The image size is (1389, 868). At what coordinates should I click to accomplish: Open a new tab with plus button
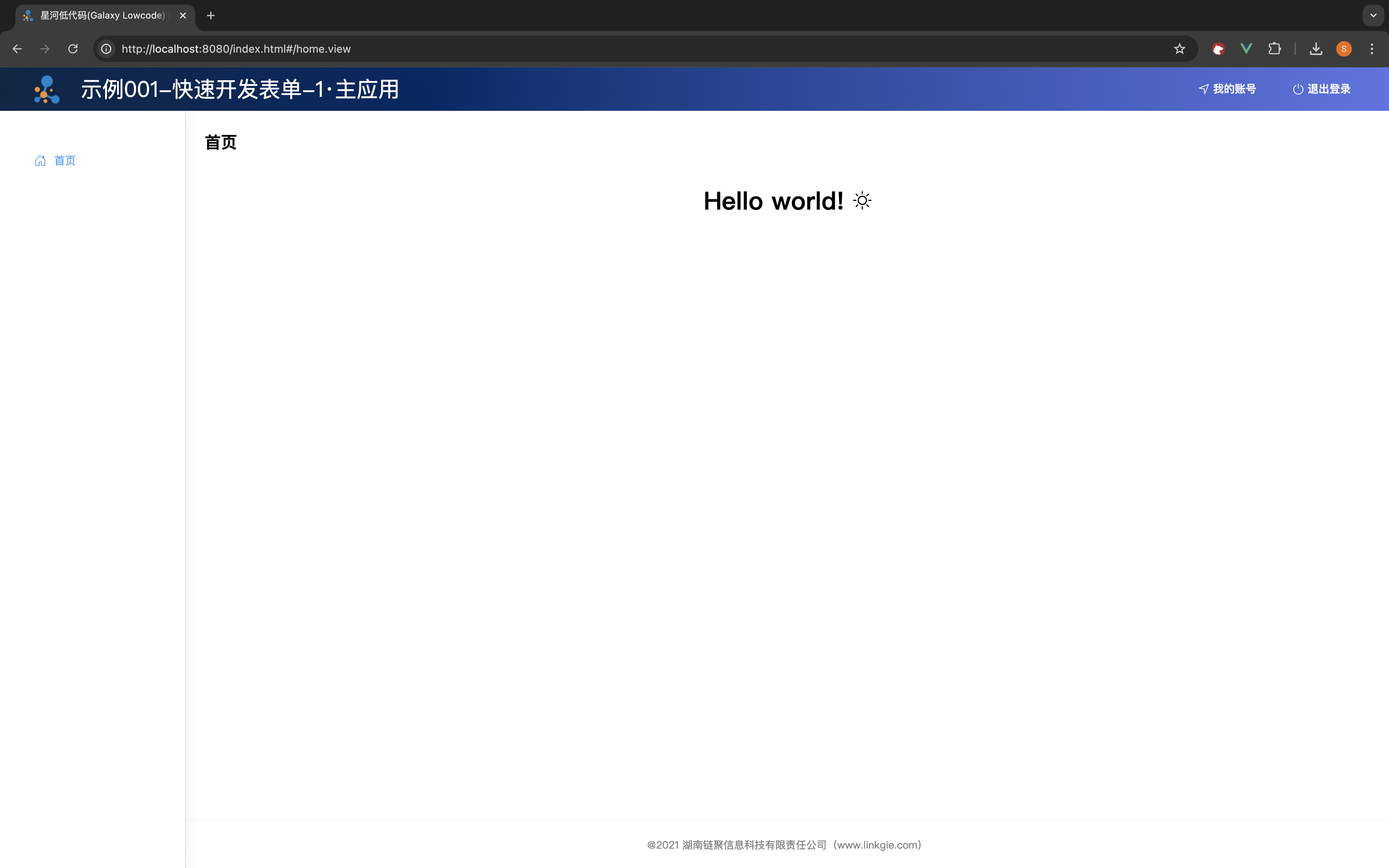point(211,15)
